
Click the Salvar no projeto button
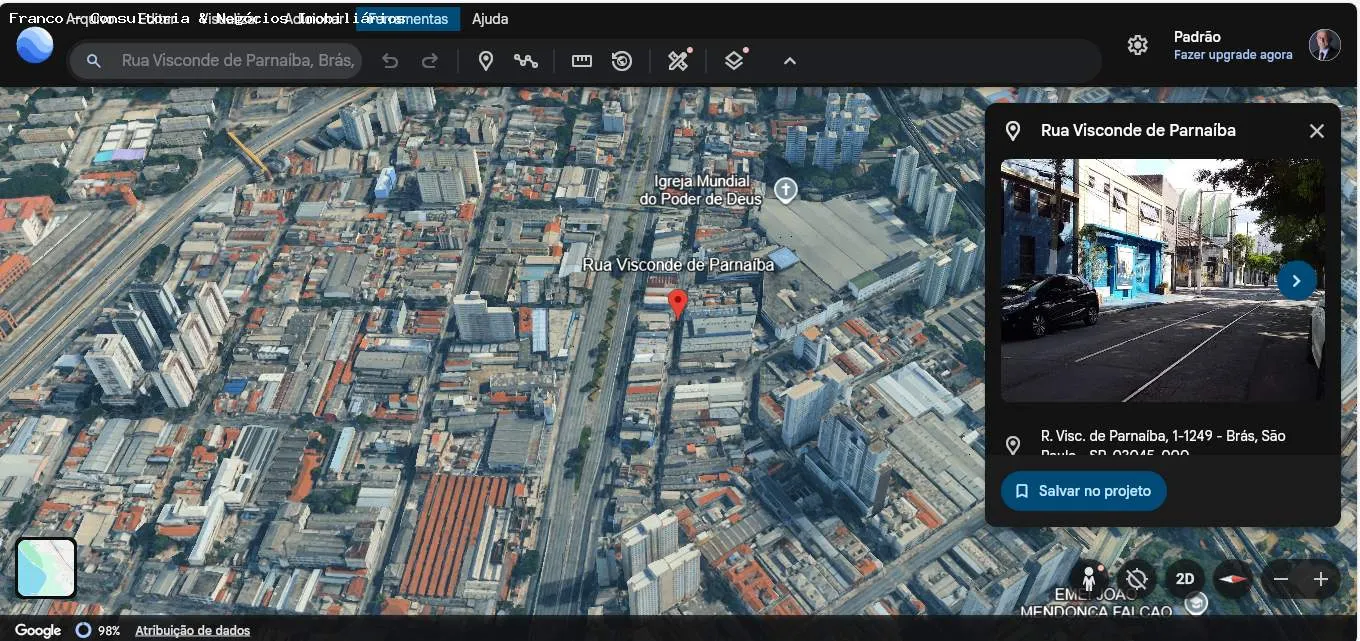(1084, 491)
